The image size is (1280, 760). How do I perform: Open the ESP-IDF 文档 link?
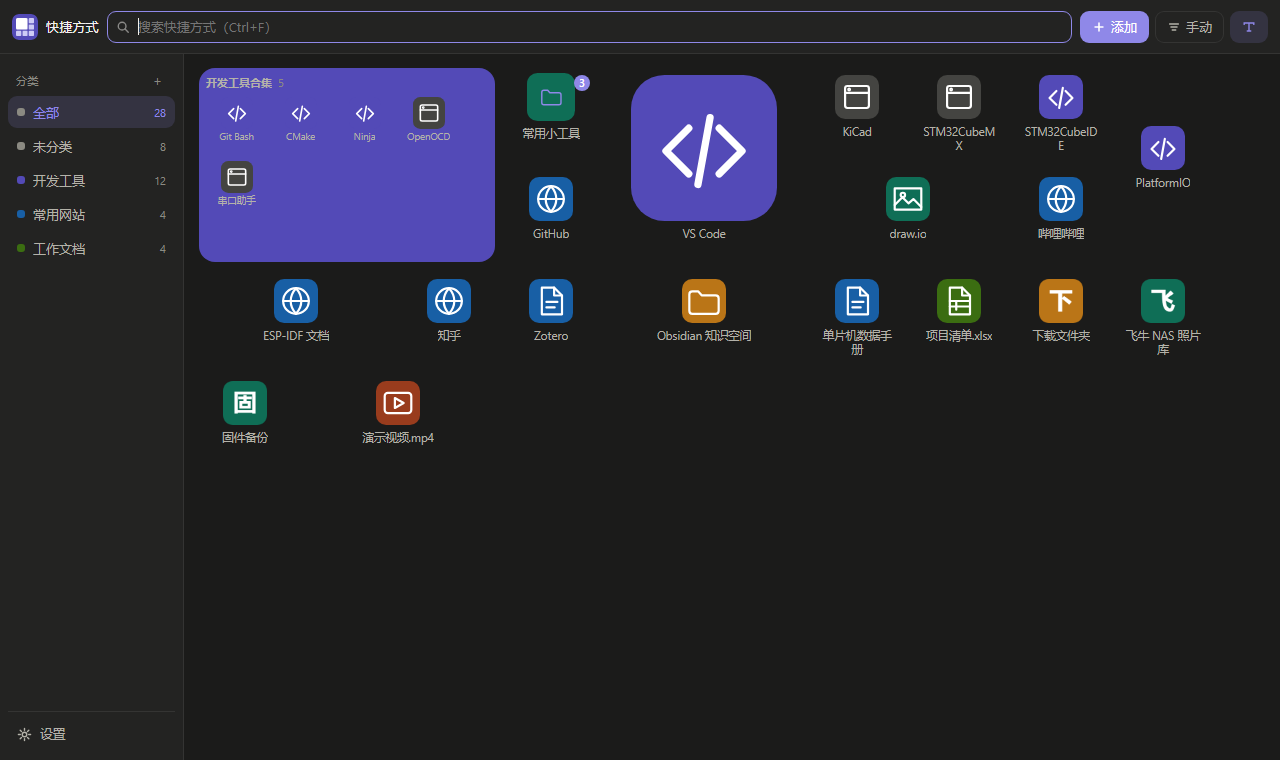tap(296, 301)
